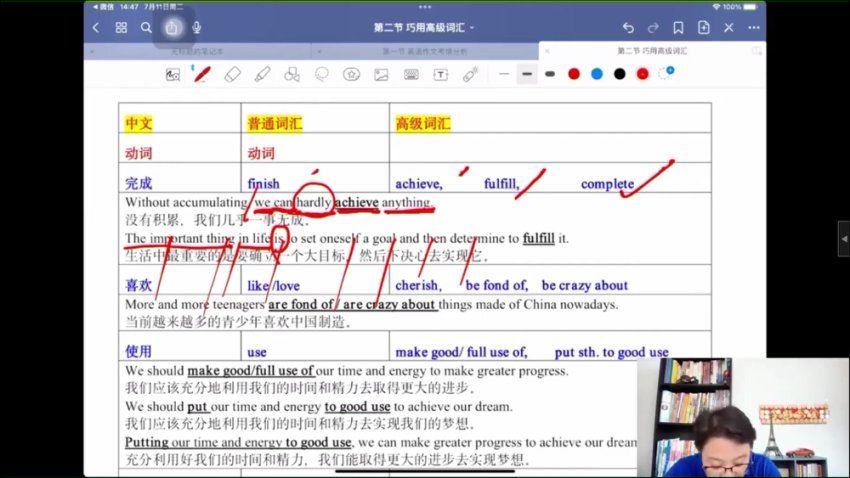This screenshot has height=478, width=850.
Task: Select the Eraser tool
Action: 233,74
